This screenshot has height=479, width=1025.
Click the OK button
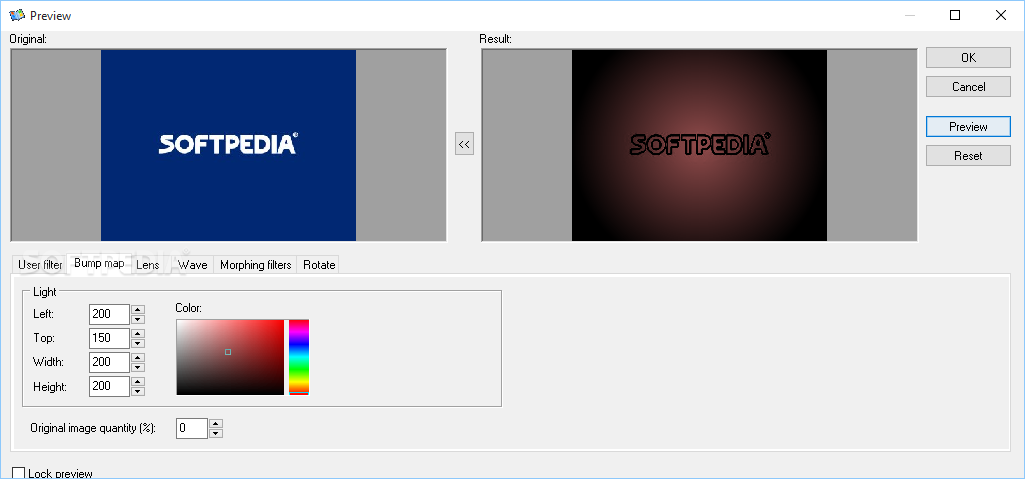[x=968, y=58]
